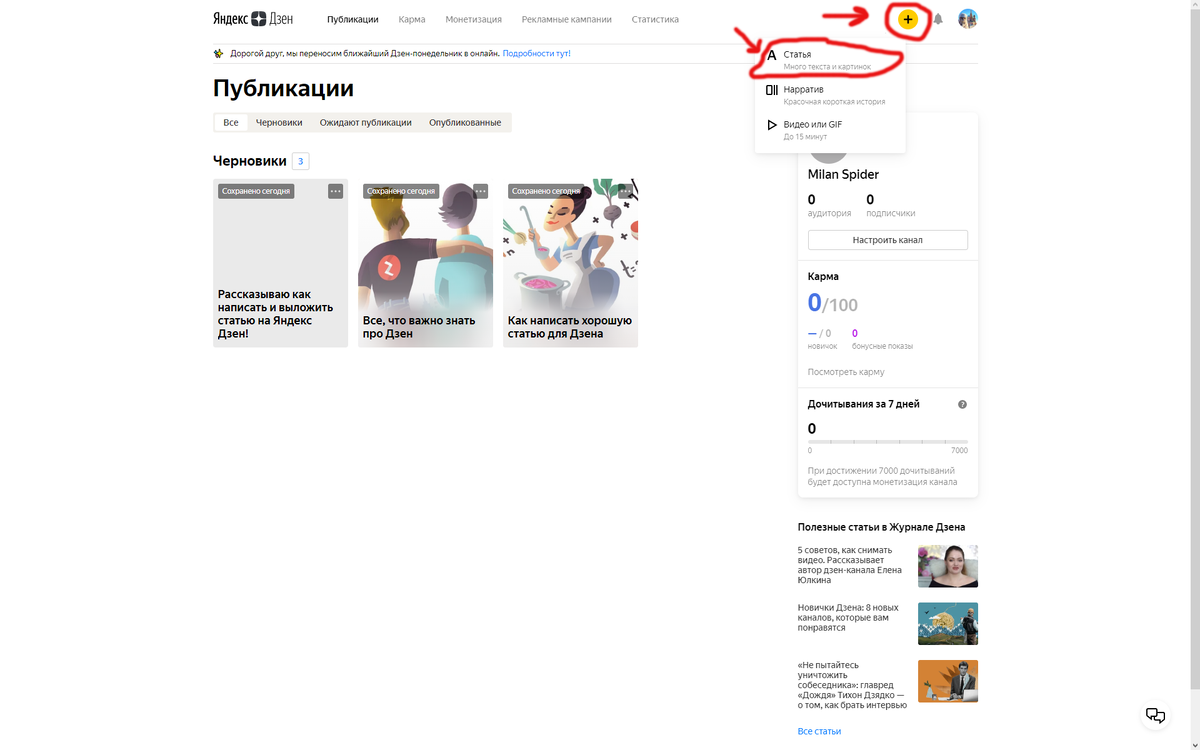Click thumbnail of Елена Юлкина video article
Image resolution: width=1200 pixels, height=750 pixels.
point(948,566)
